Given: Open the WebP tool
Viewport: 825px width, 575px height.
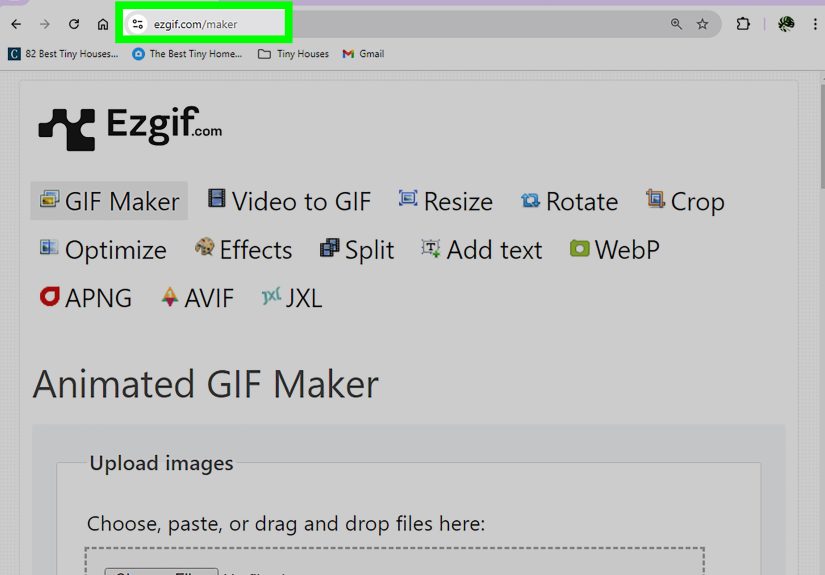Looking at the screenshot, I should [615, 249].
